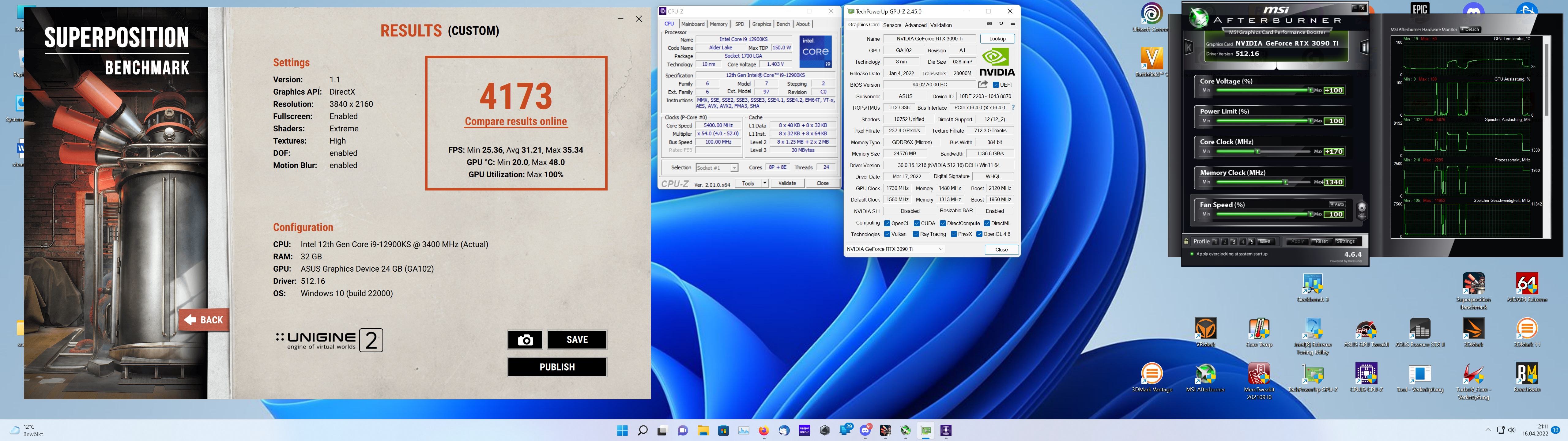The width and height of the screenshot is (1568, 441).
Task: Launch BenchMate desktop icon
Action: pos(1527,378)
